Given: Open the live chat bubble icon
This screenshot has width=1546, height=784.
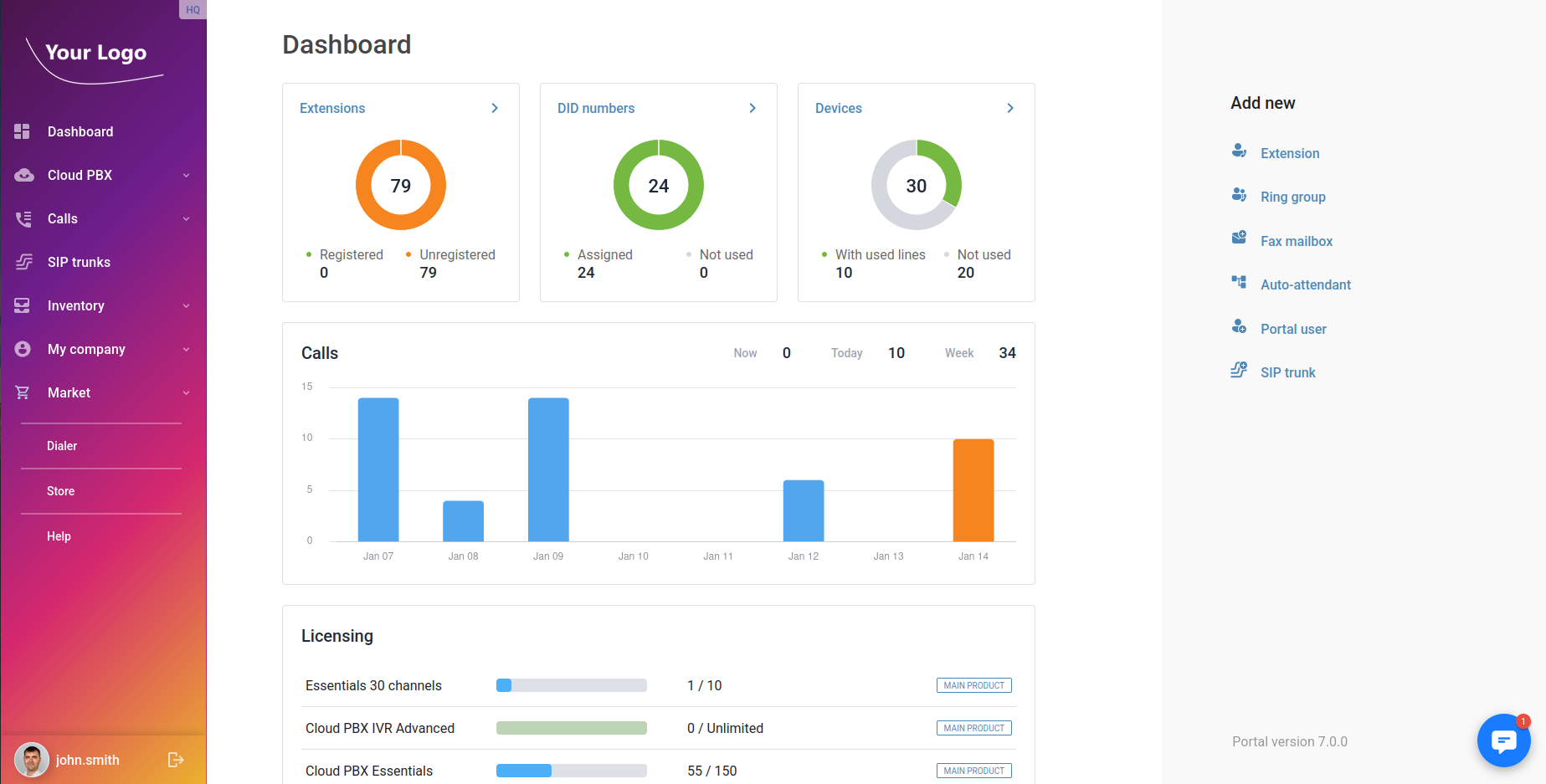Looking at the screenshot, I should 1503,740.
